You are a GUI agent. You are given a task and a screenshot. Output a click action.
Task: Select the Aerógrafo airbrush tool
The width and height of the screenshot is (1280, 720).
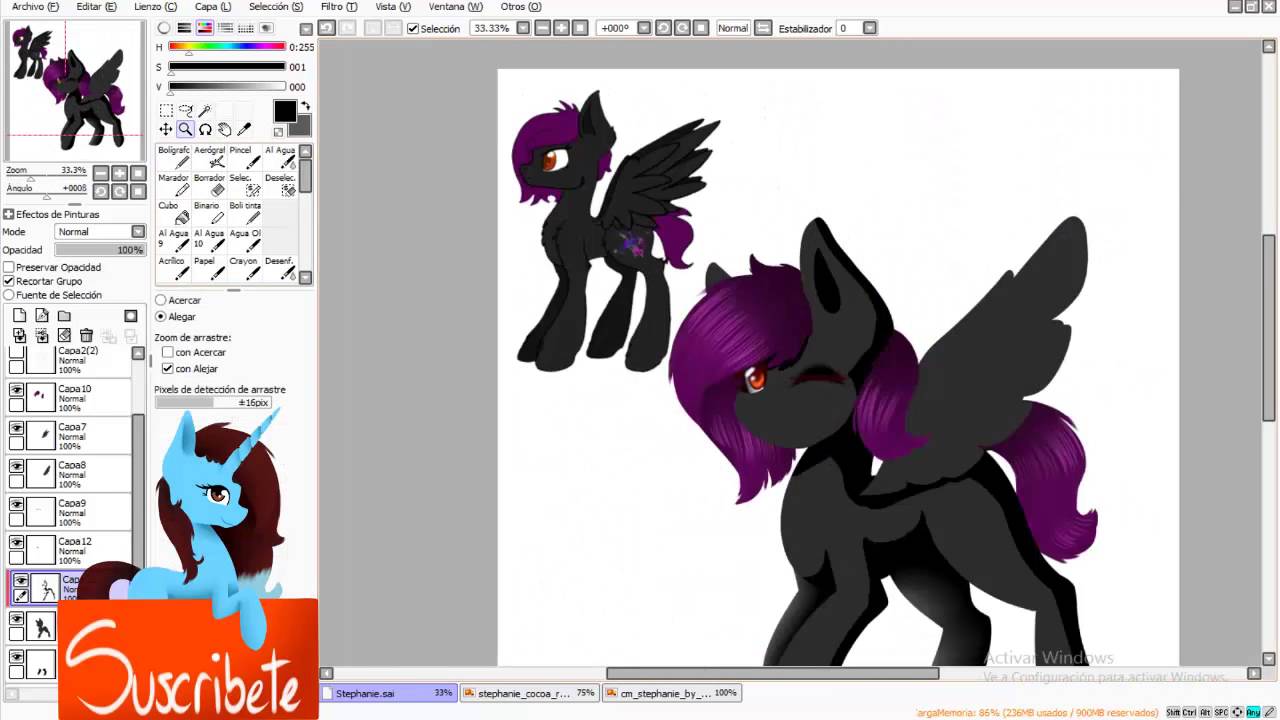pyautogui.click(x=210, y=156)
